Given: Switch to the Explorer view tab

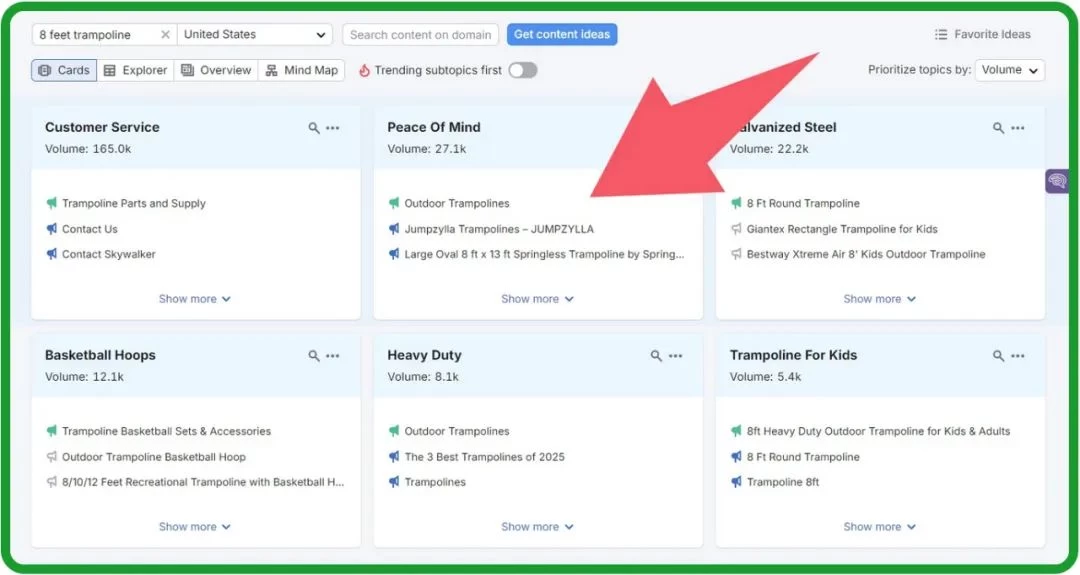Looking at the screenshot, I should click(136, 70).
